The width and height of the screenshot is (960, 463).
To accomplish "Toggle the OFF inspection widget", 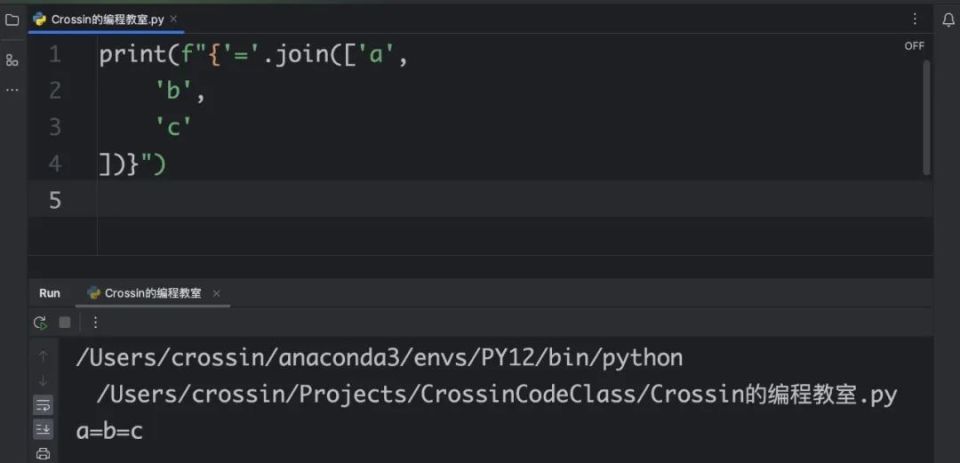I will 914,46.
